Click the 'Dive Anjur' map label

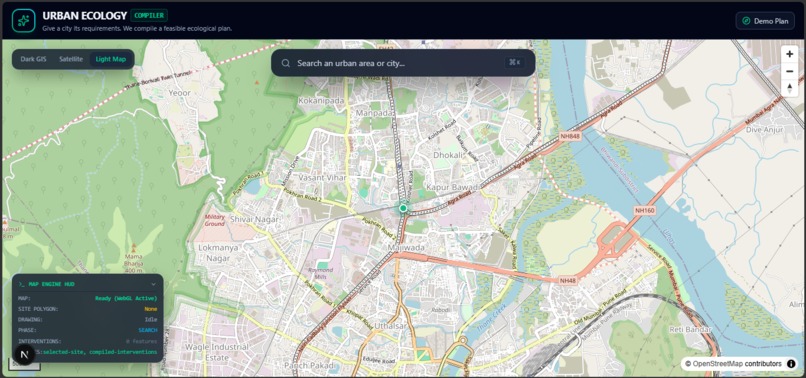[x=764, y=130]
